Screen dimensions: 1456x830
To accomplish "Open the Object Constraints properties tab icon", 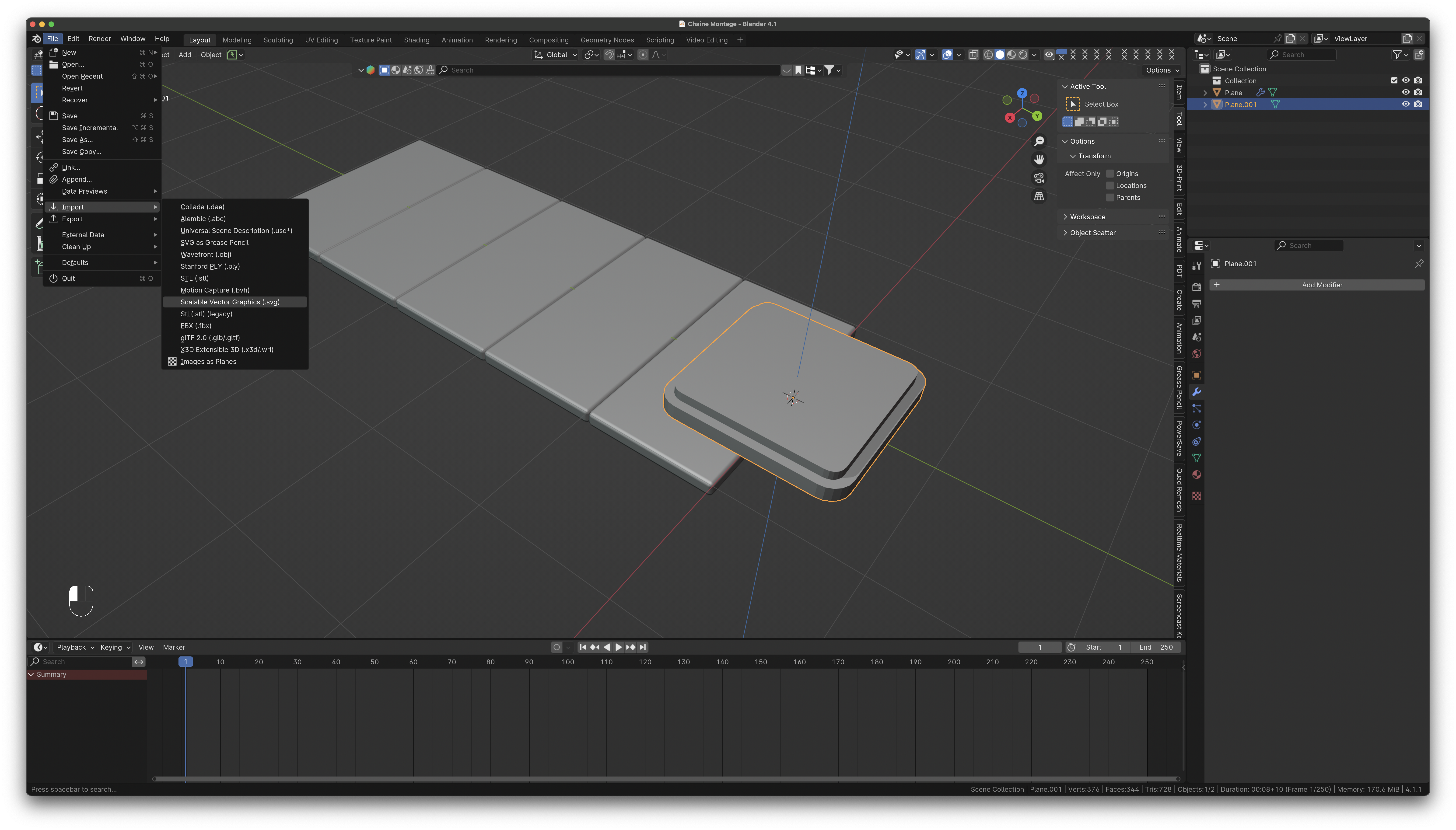I will pos(1197,441).
